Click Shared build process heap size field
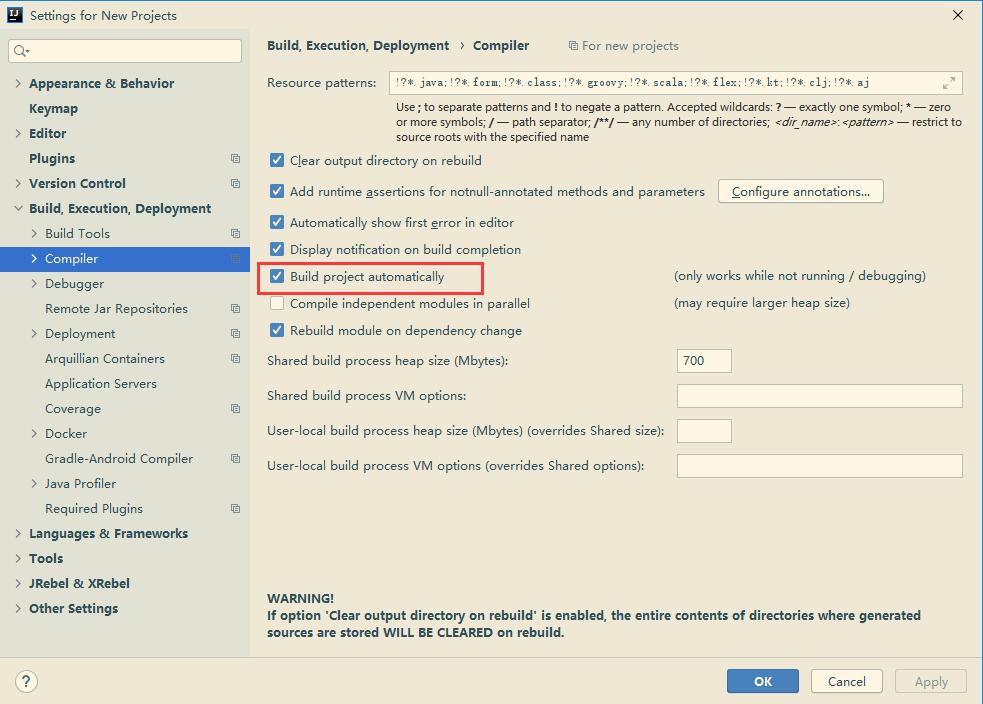This screenshot has width=983, height=704. click(704, 361)
